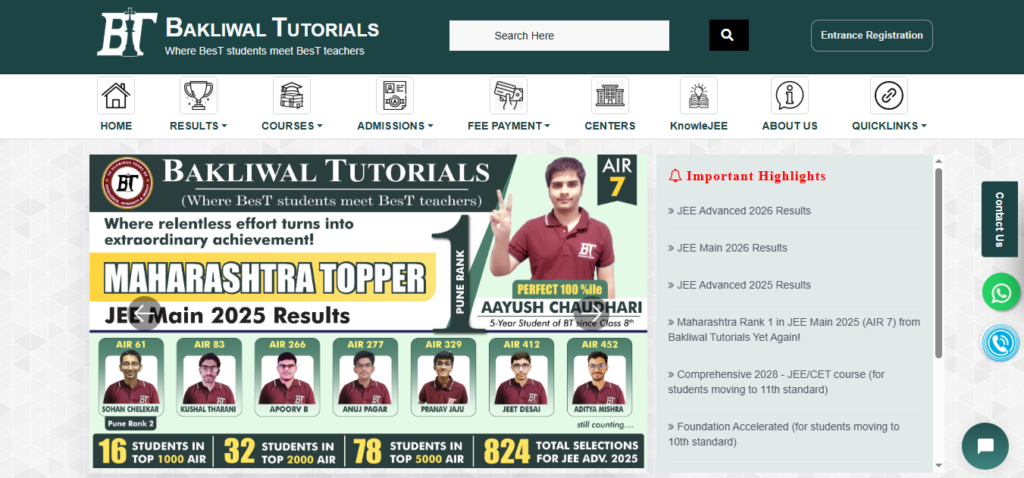The width and height of the screenshot is (1024, 478).
Task: Open the KnowleJEE menu item
Action: (699, 126)
